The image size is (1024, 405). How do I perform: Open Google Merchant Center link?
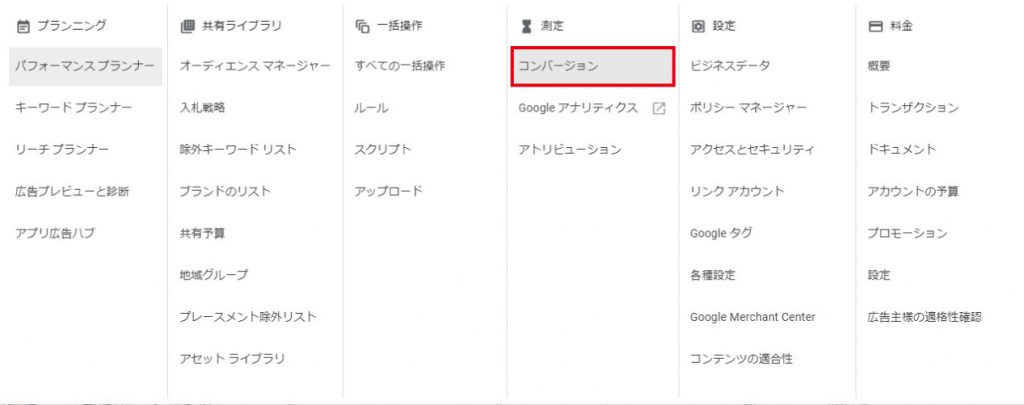point(752,317)
